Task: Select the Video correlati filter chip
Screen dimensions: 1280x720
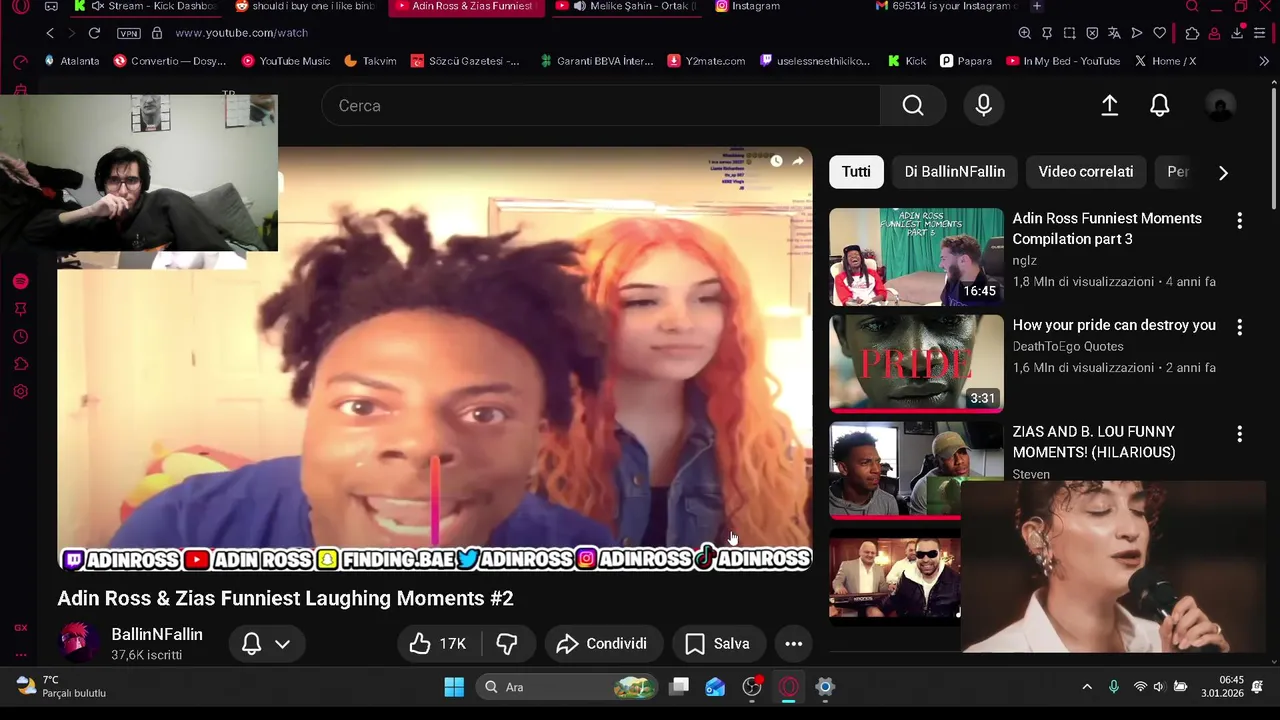Action: pos(1086,172)
